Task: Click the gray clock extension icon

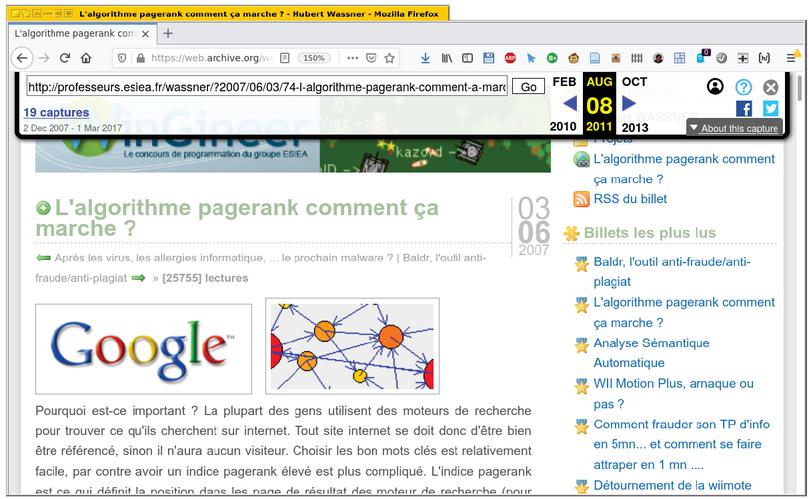Action: 722,58
